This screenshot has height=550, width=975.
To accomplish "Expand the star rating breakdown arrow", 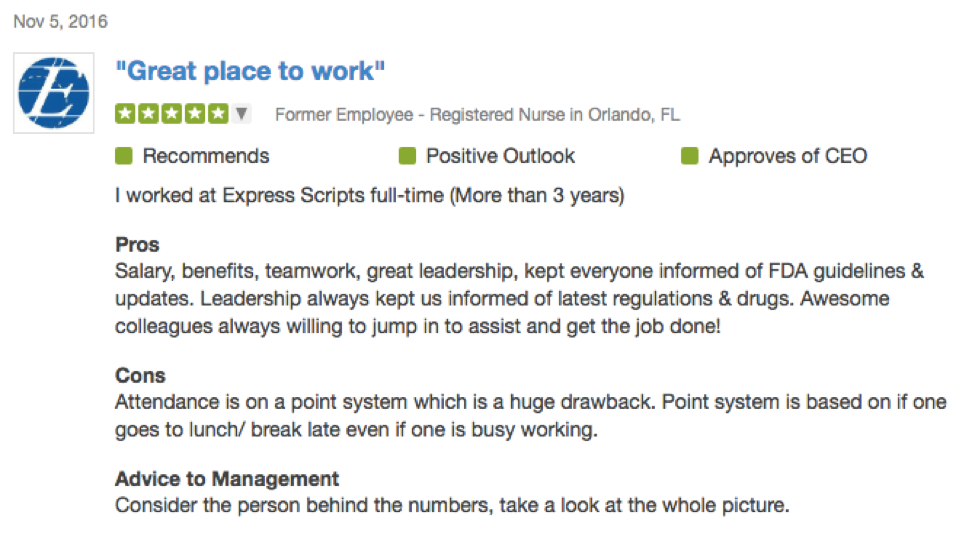I will point(241,113).
